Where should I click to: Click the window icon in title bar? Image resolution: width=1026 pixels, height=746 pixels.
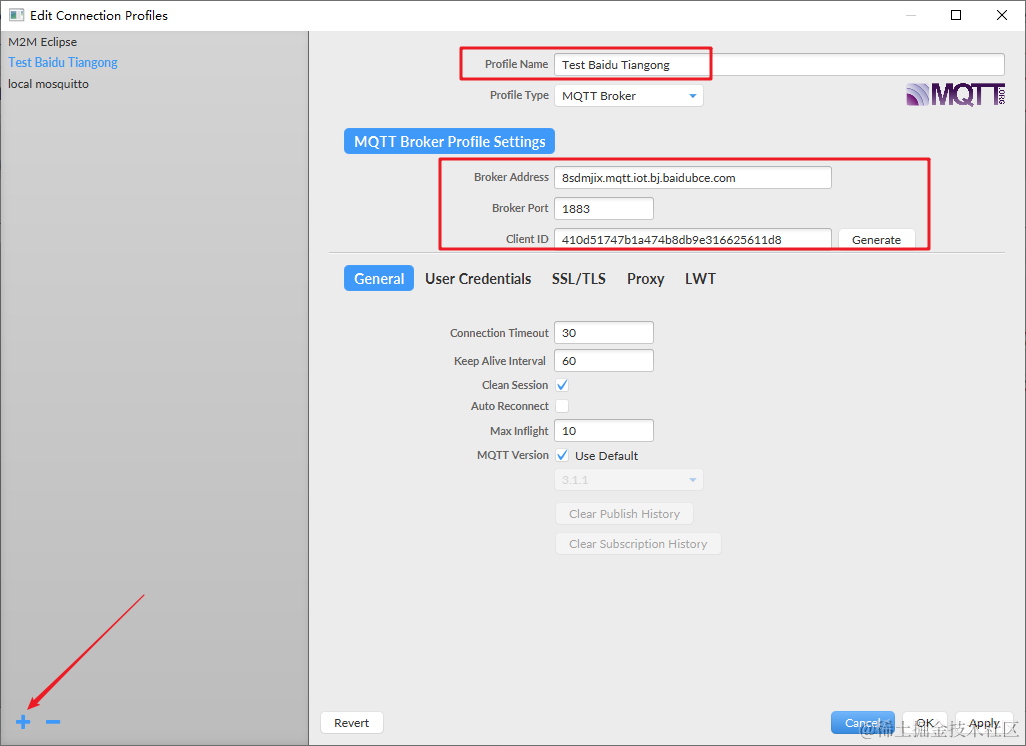(16, 15)
